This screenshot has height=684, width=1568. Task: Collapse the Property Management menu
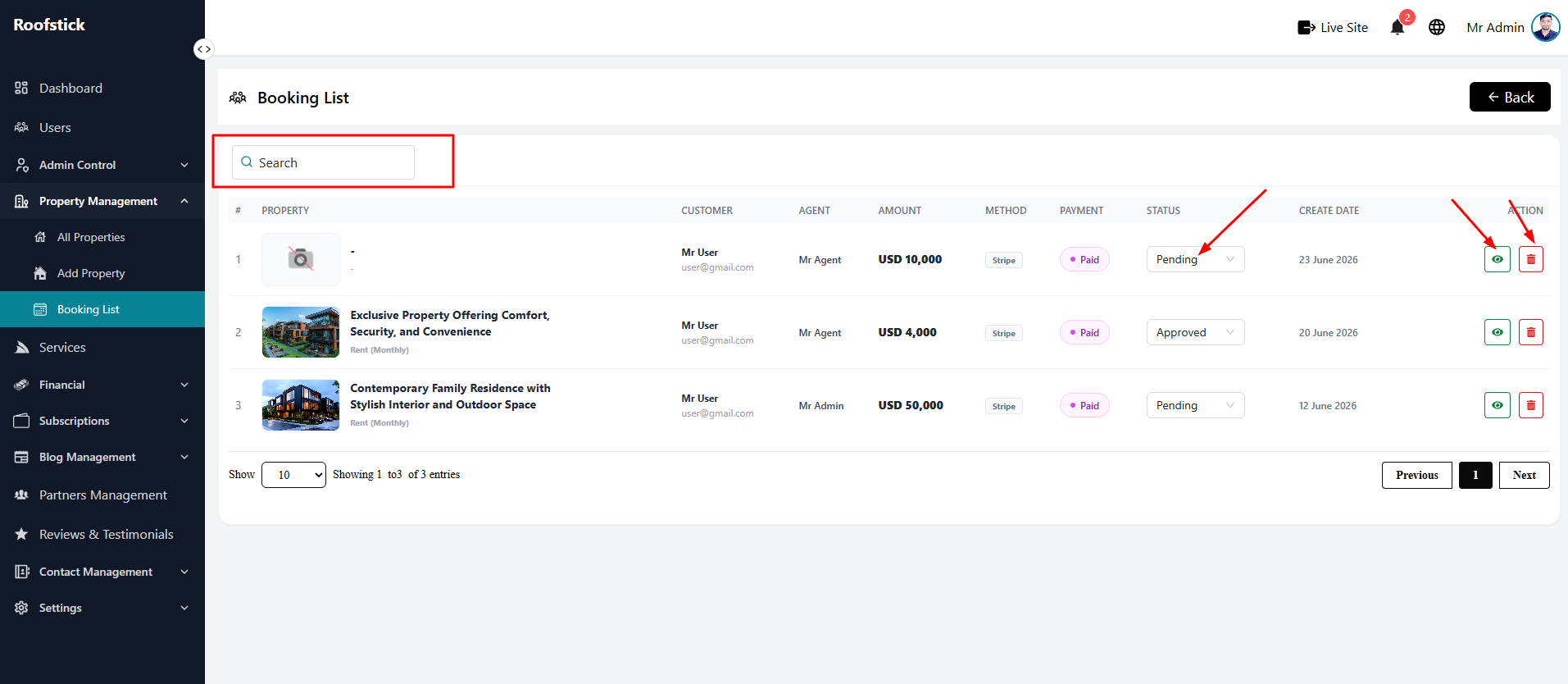[x=102, y=201]
